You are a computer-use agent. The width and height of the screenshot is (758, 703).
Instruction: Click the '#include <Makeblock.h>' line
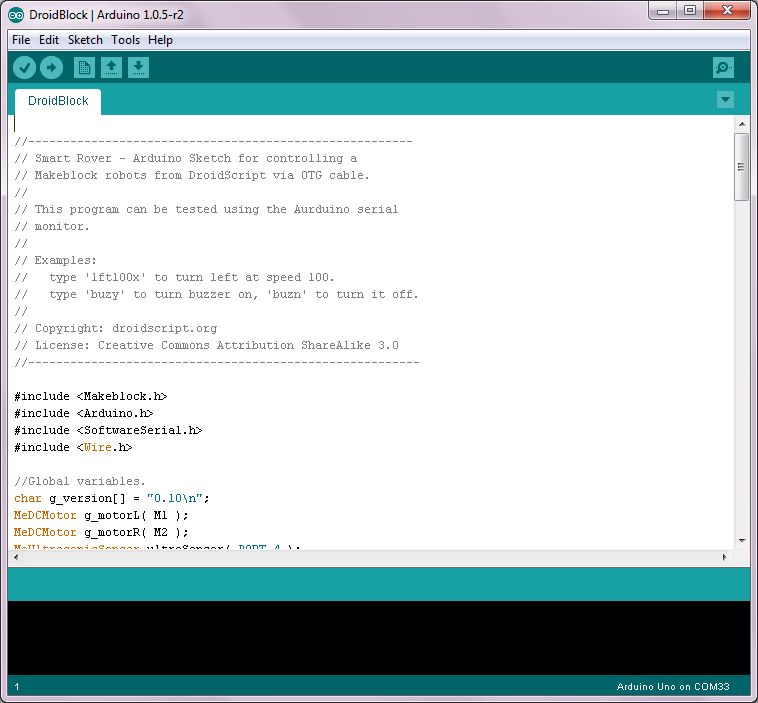tap(90, 396)
